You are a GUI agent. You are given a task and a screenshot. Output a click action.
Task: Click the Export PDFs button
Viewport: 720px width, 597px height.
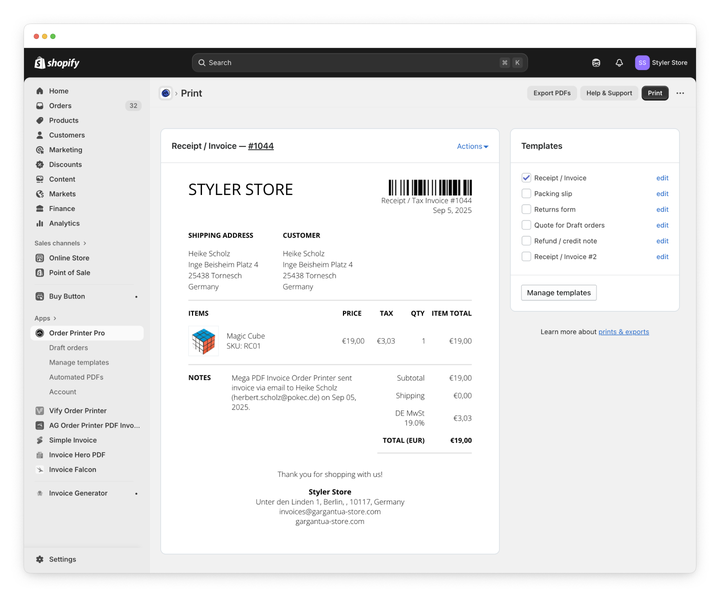point(552,93)
